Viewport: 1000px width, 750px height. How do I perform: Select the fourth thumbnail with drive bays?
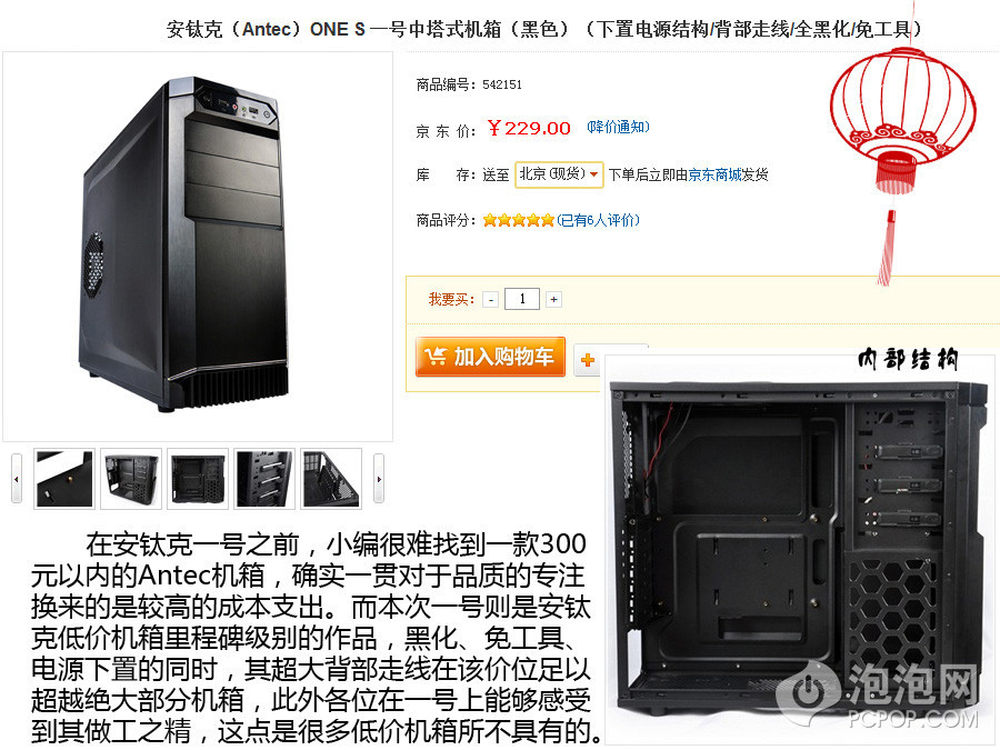(265, 478)
